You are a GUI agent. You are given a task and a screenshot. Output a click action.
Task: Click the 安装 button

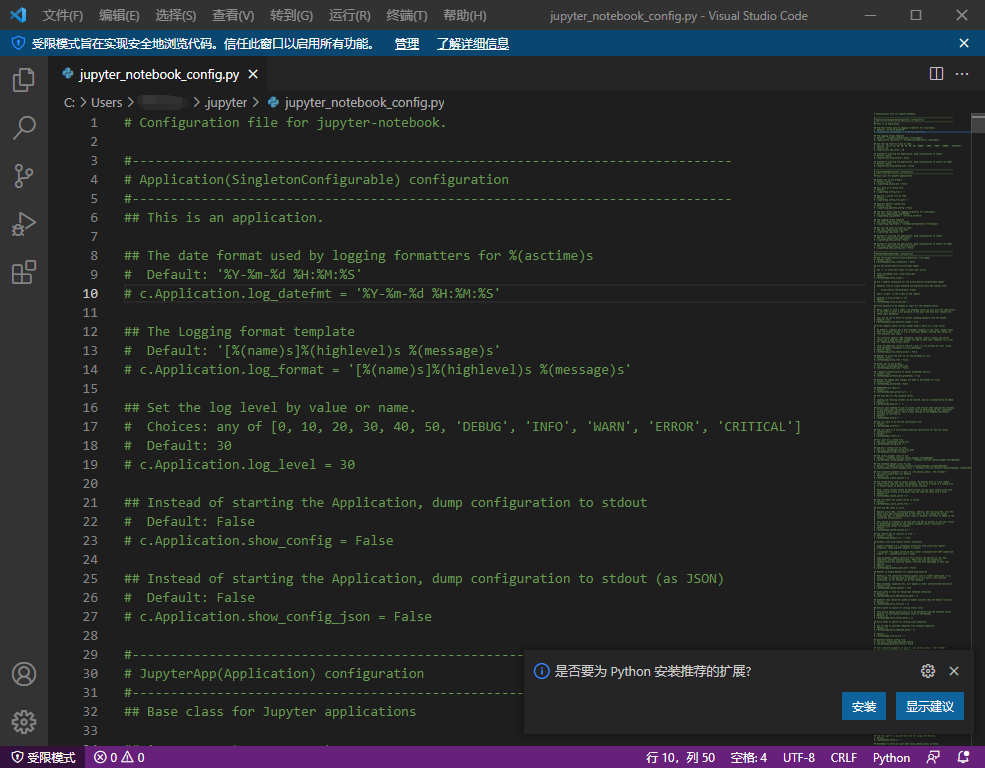click(x=864, y=706)
